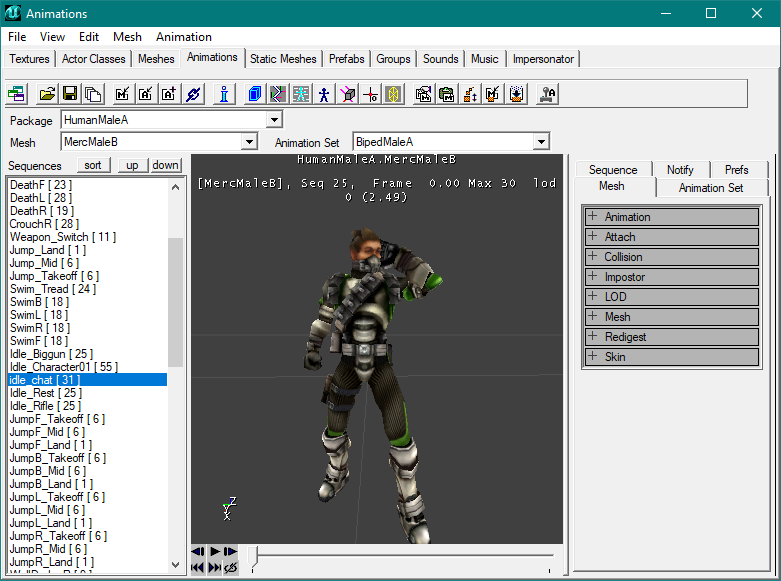The height and width of the screenshot is (581, 781).
Task: Open the Edit menu
Action: (x=89, y=37)
